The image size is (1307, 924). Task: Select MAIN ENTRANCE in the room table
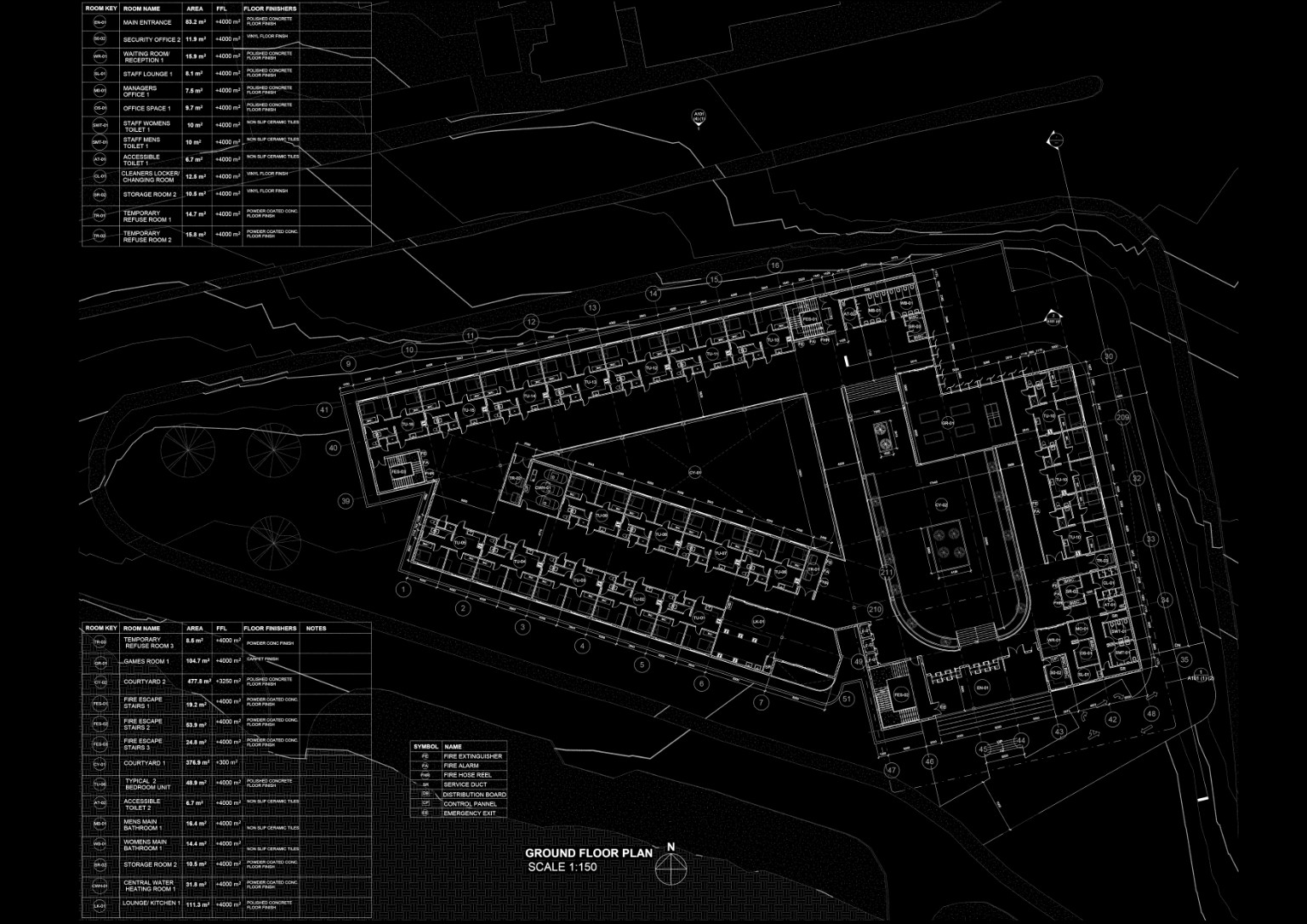click(147, 22)
